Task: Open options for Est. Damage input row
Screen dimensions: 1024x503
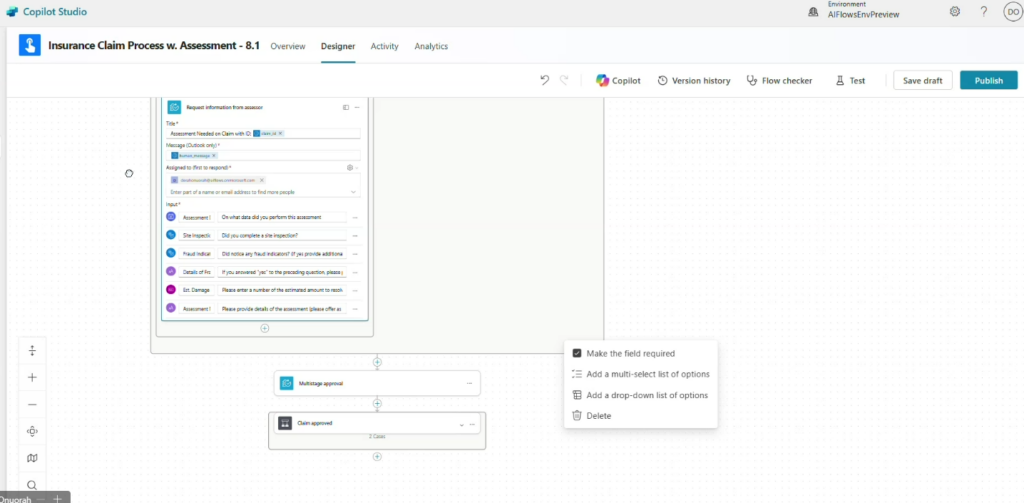Action: (x=355, y=290)
